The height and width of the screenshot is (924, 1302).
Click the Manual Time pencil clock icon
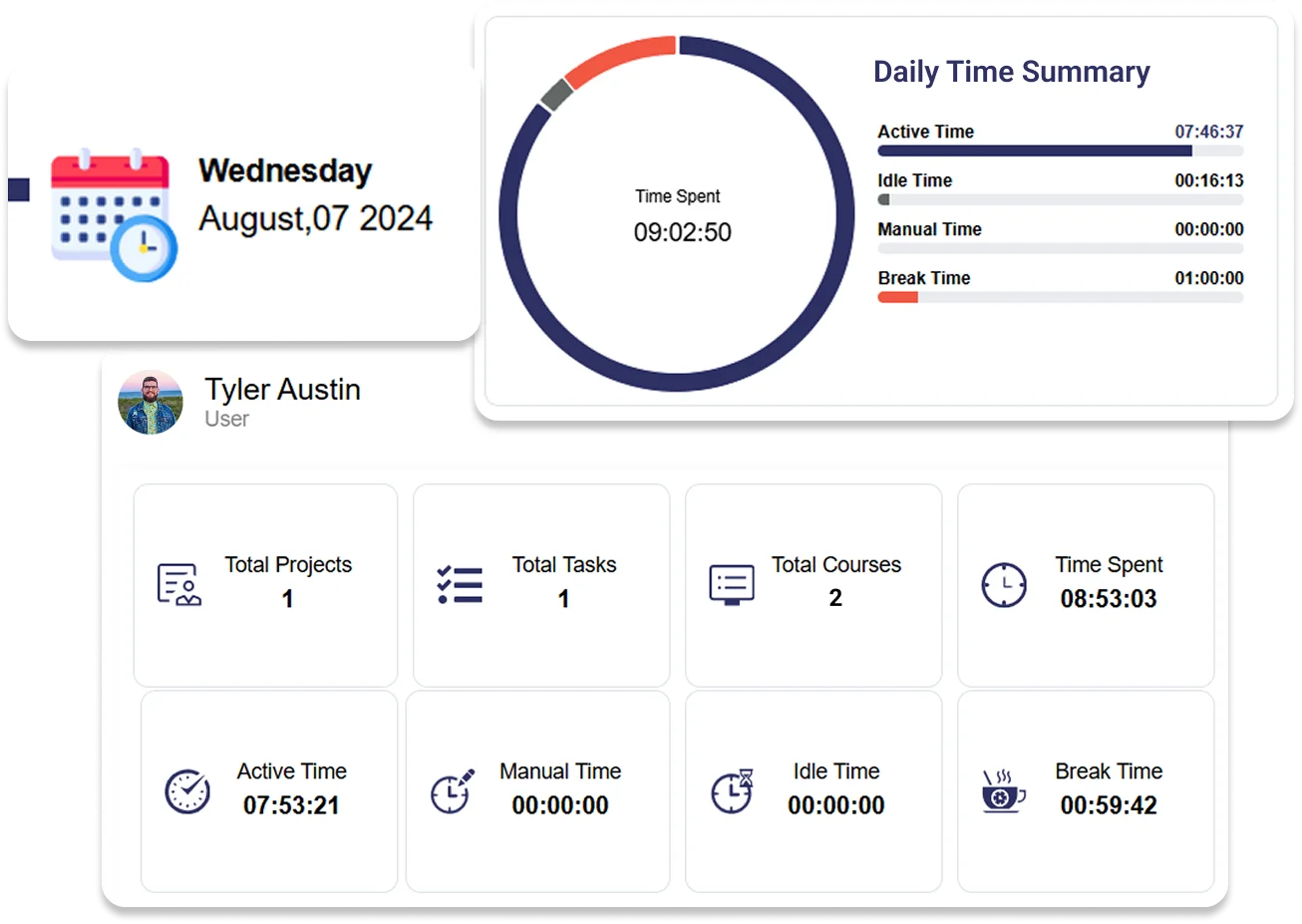[453, 791]
